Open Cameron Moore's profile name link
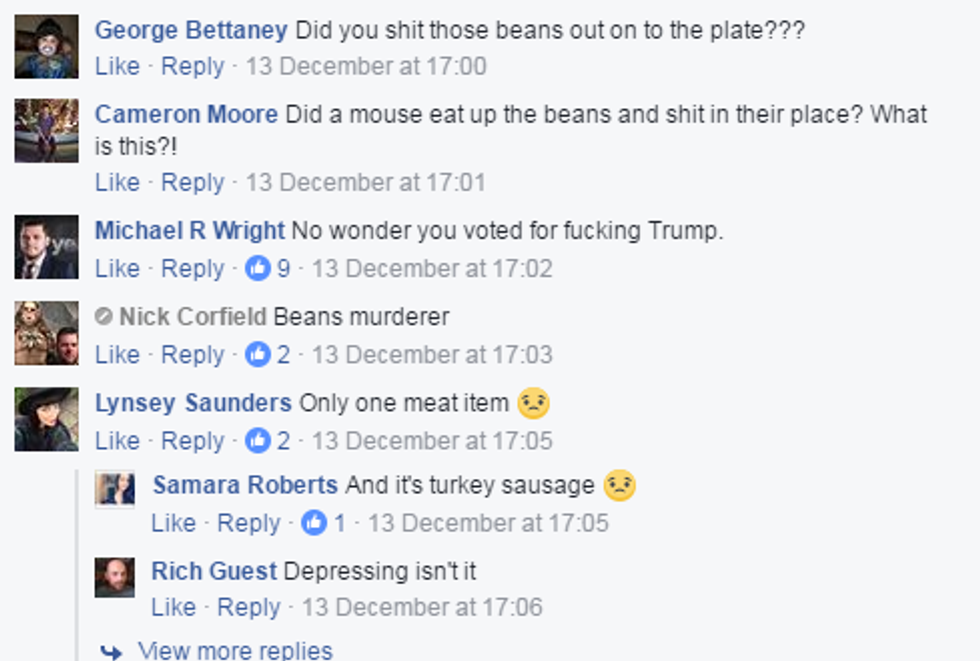This screenshot has height=661, width=980. tap(186, 114)
